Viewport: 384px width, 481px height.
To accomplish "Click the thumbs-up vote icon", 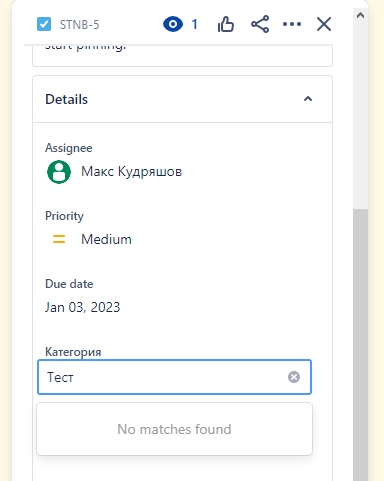I will coord(226,24).
